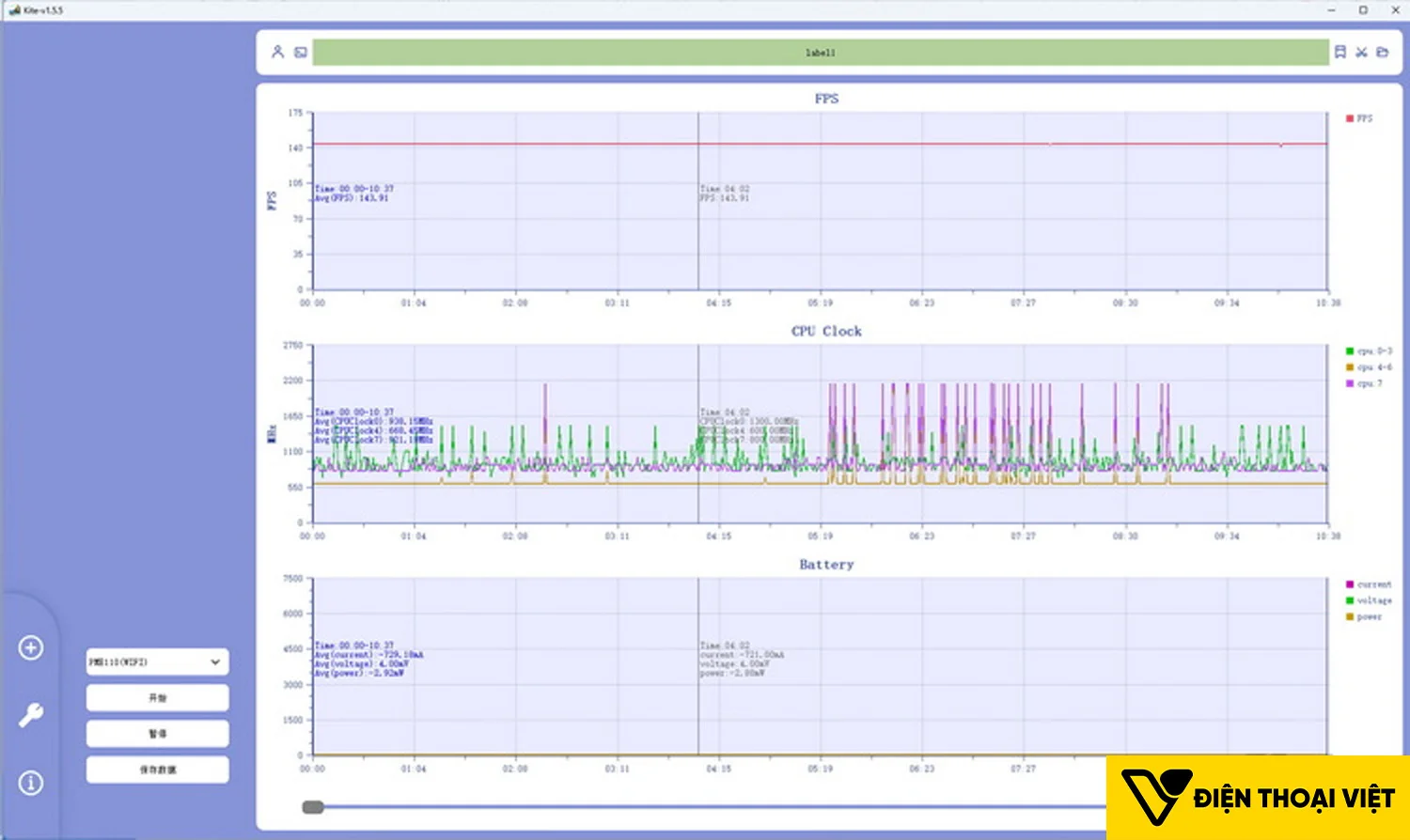Toggle the FPS series in chart legend
Image resolution: width=1410 pixels, height=840 pixels.
(1359, 118)
